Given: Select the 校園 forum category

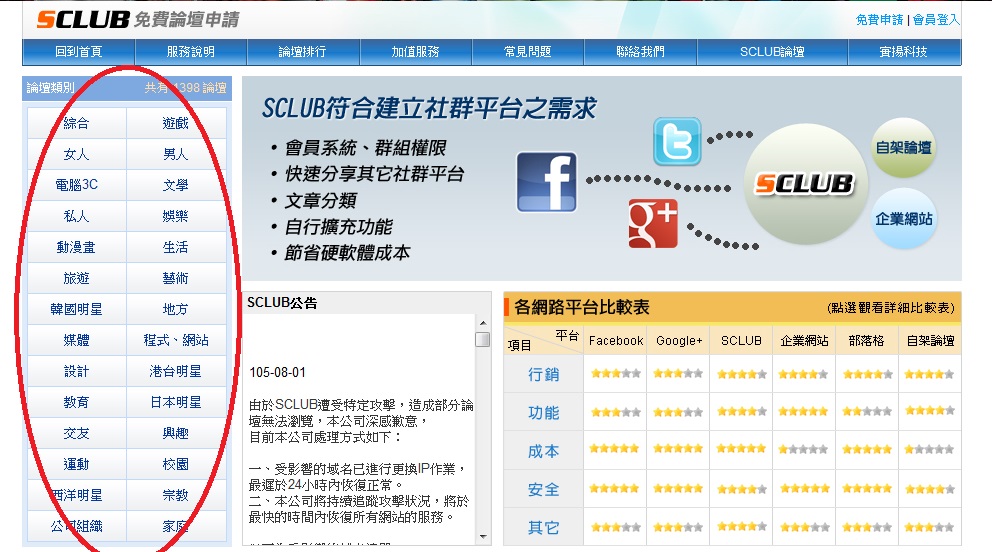Looking at the screenshot, I should pyautogui.click(x=176, y=464).
